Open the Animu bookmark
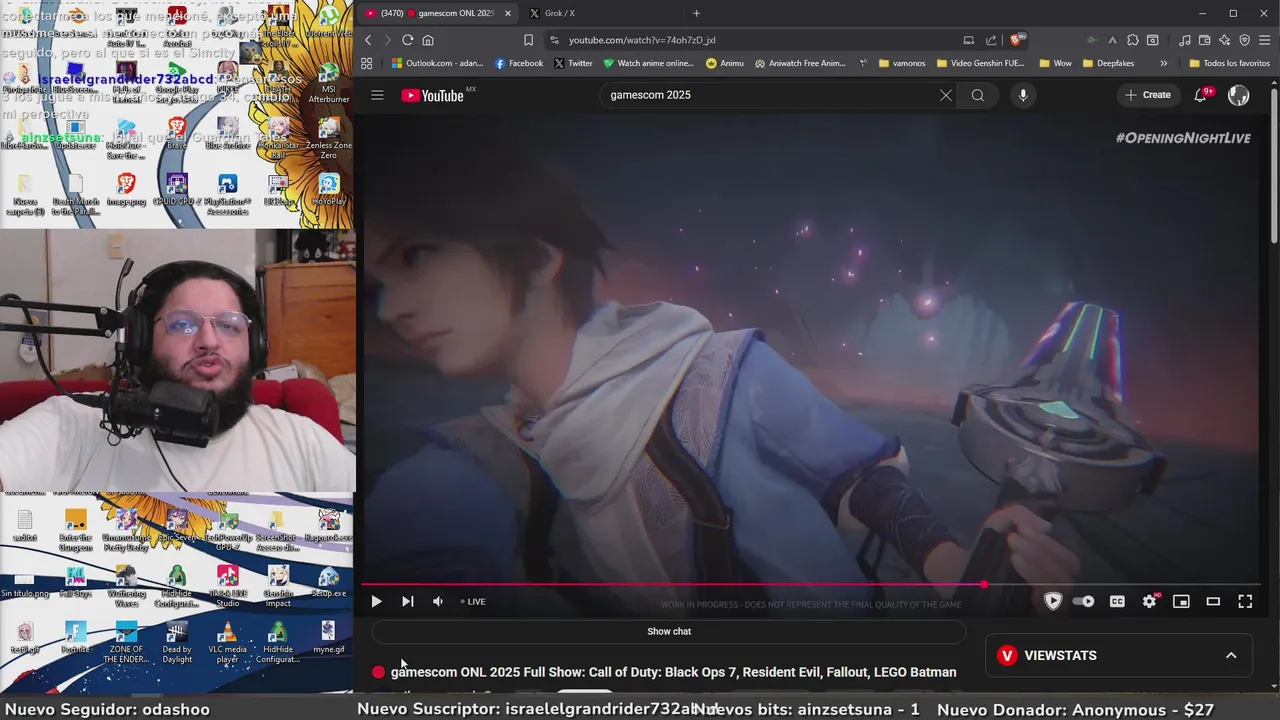 725,63
